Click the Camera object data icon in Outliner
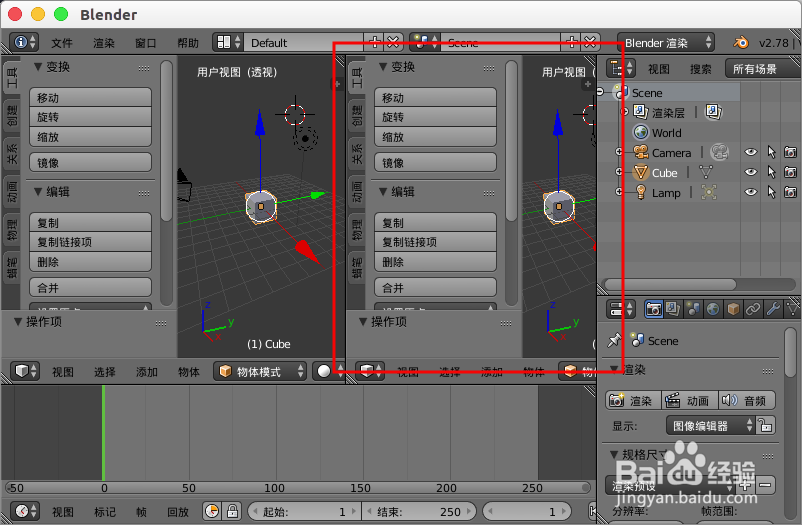The image size is (802, 525). click(x=720, y=152)
